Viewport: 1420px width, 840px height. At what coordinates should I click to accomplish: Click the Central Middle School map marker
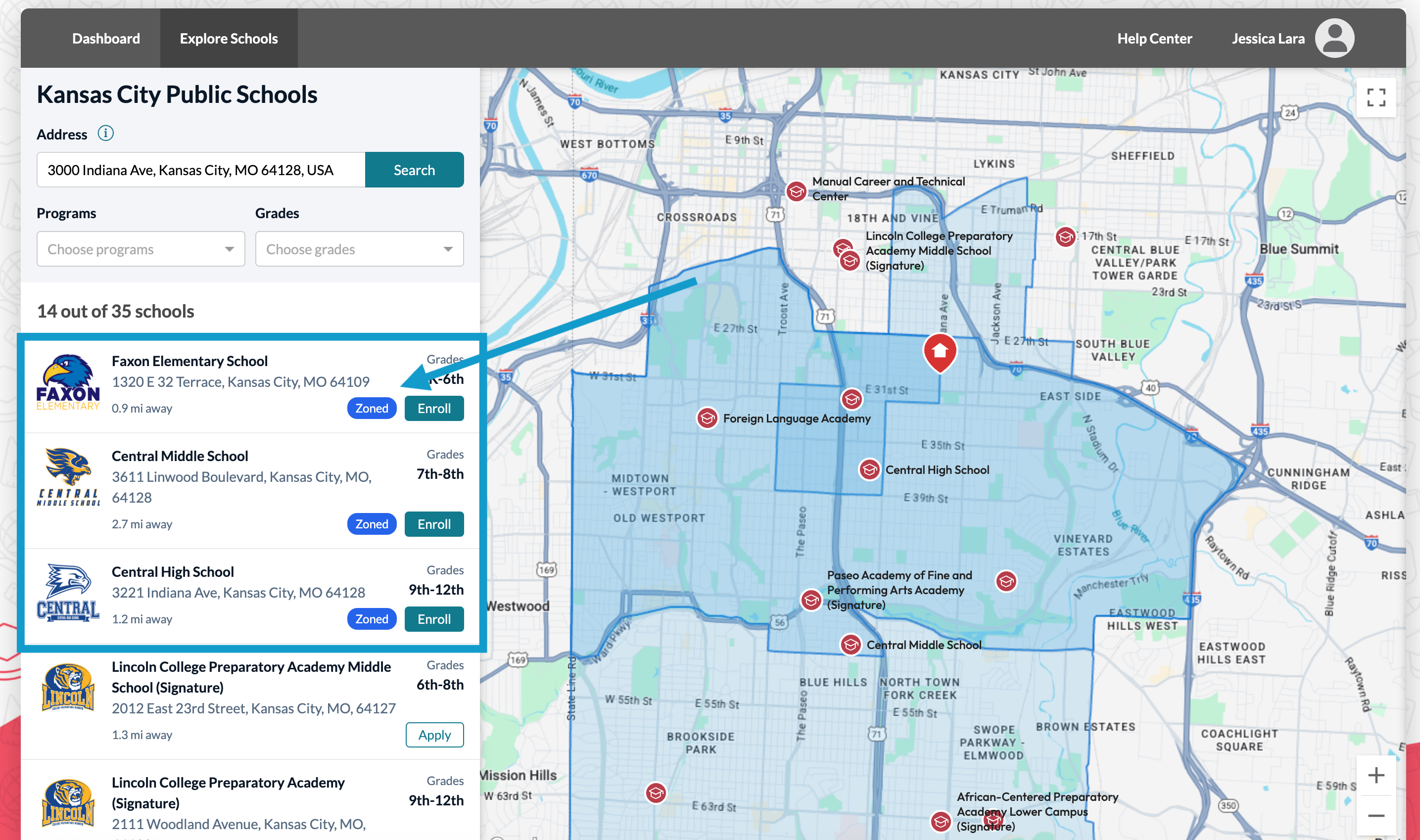pos(850,645)
